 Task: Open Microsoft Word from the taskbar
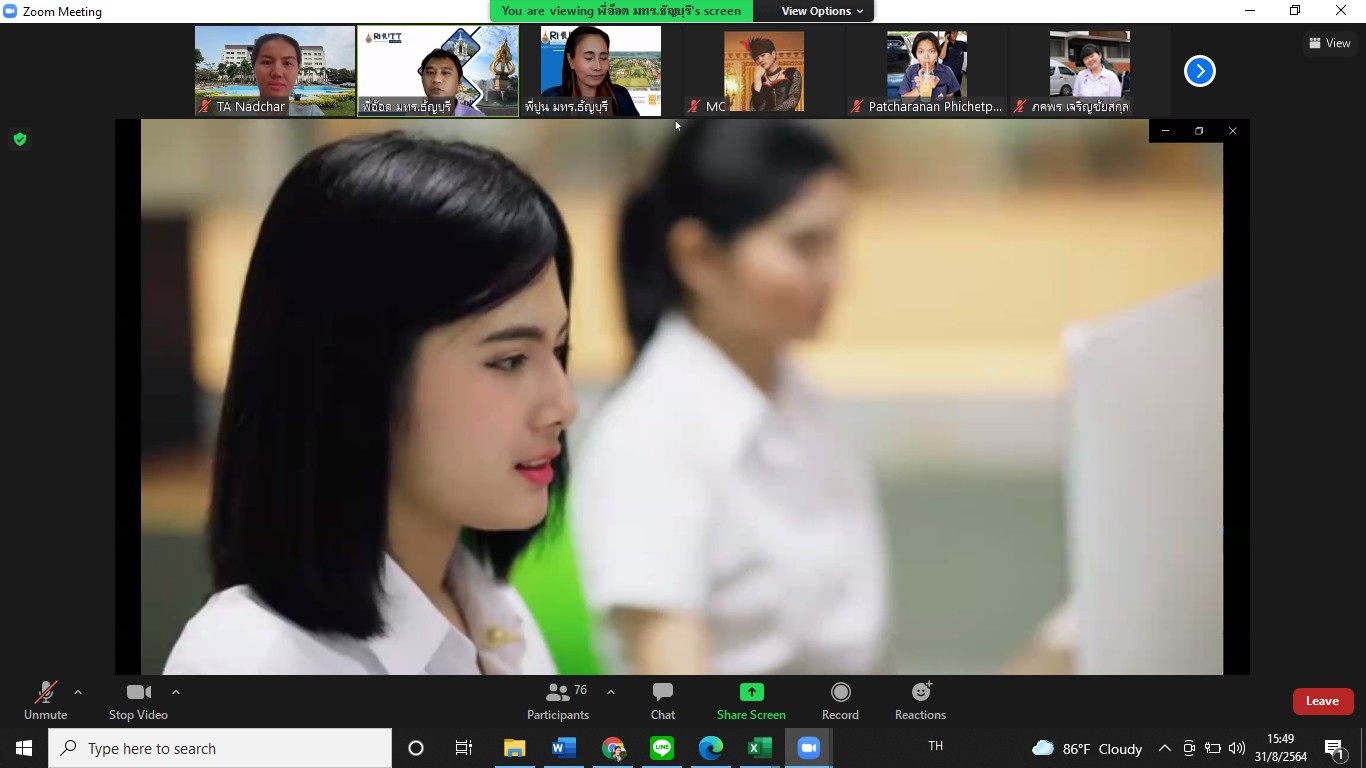pos(564,748)
